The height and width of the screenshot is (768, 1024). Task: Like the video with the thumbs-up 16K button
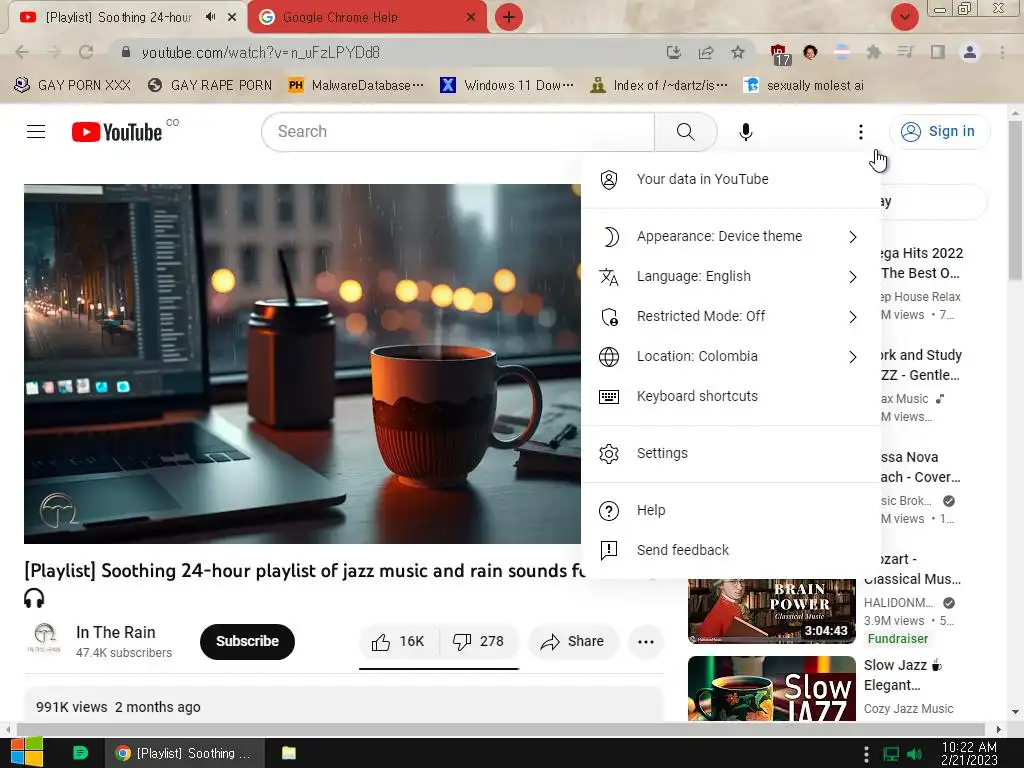coord(398,641)
